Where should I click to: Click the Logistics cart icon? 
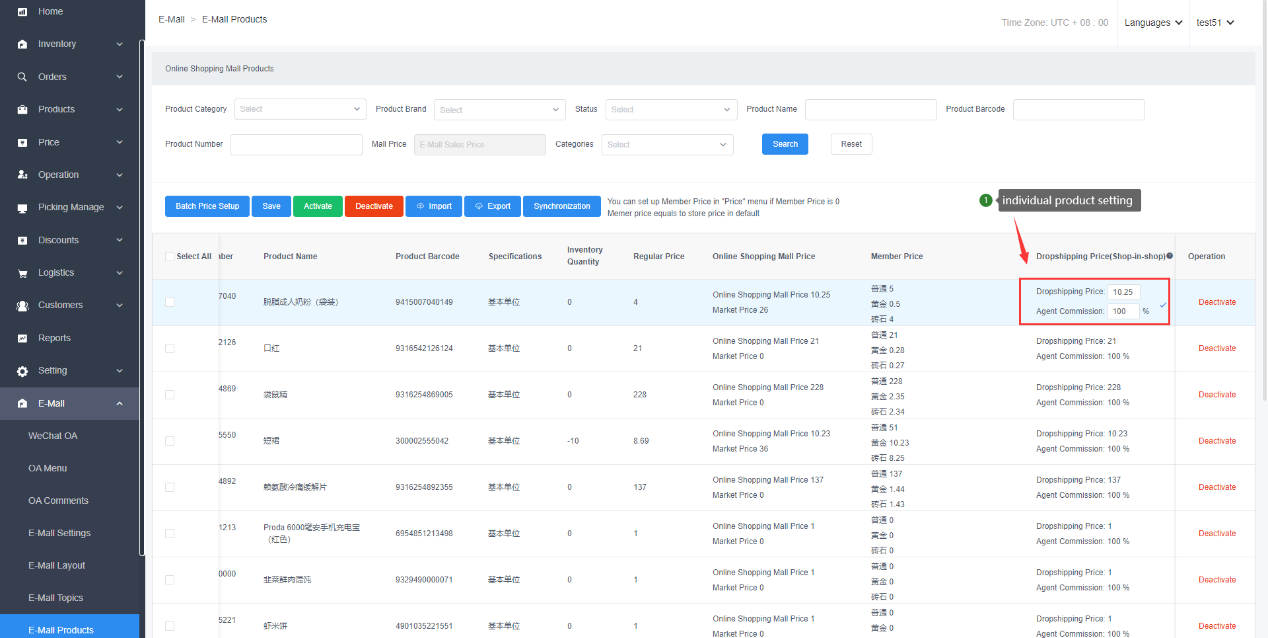click(22, 273)
